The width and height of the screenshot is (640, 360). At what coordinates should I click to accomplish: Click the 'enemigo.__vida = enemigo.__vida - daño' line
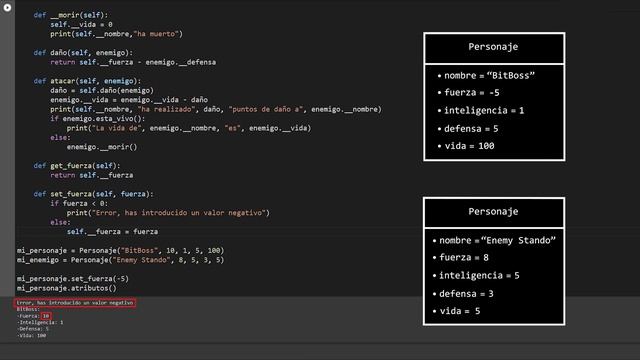129,100
